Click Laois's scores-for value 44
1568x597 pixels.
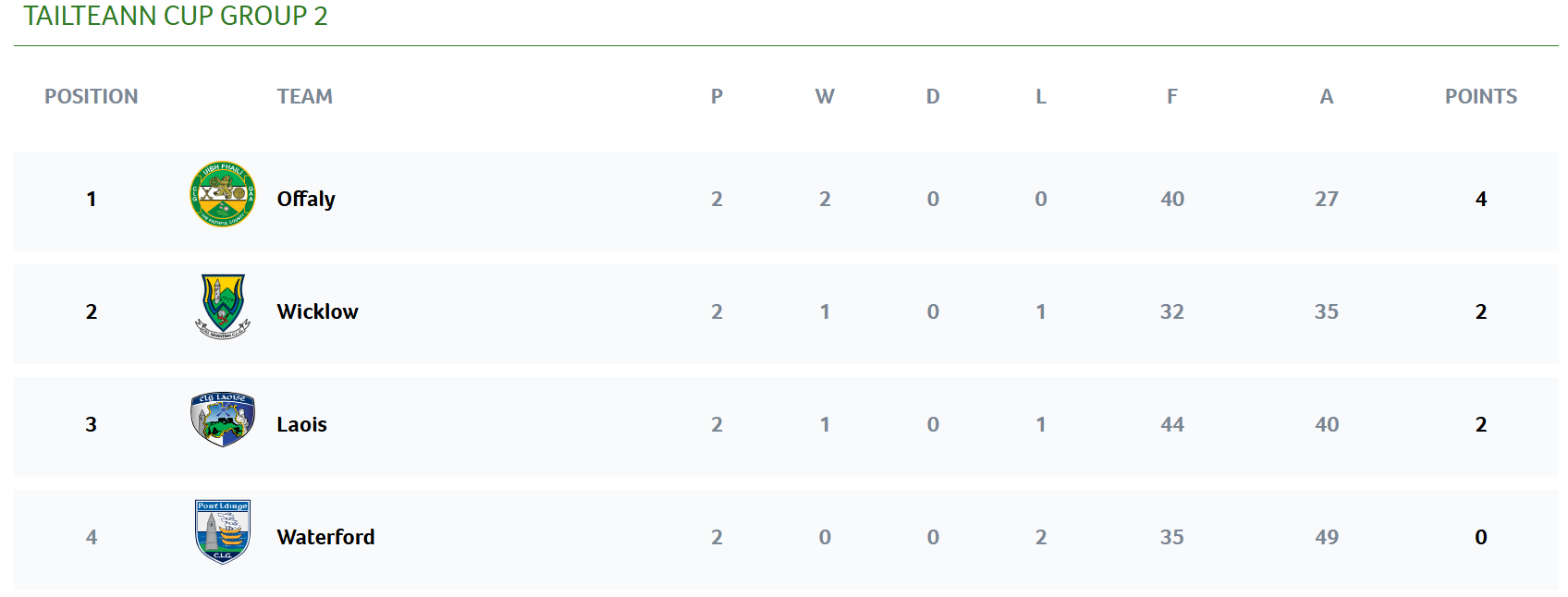pyautogui.click(x=1171, y=424)
